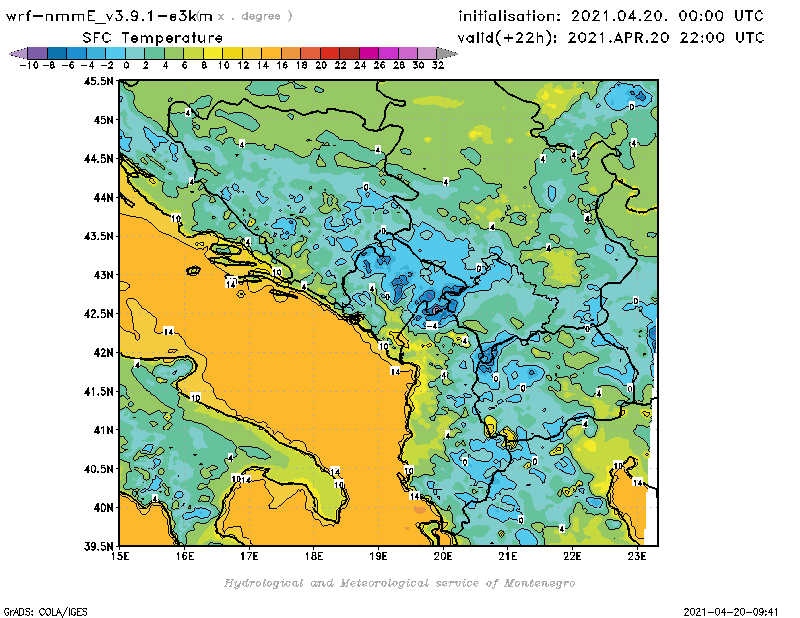Viewport: 800px width, 618px height.
Task: Click the '44.5N' latitude label
Action: click(x=98, y=158)
